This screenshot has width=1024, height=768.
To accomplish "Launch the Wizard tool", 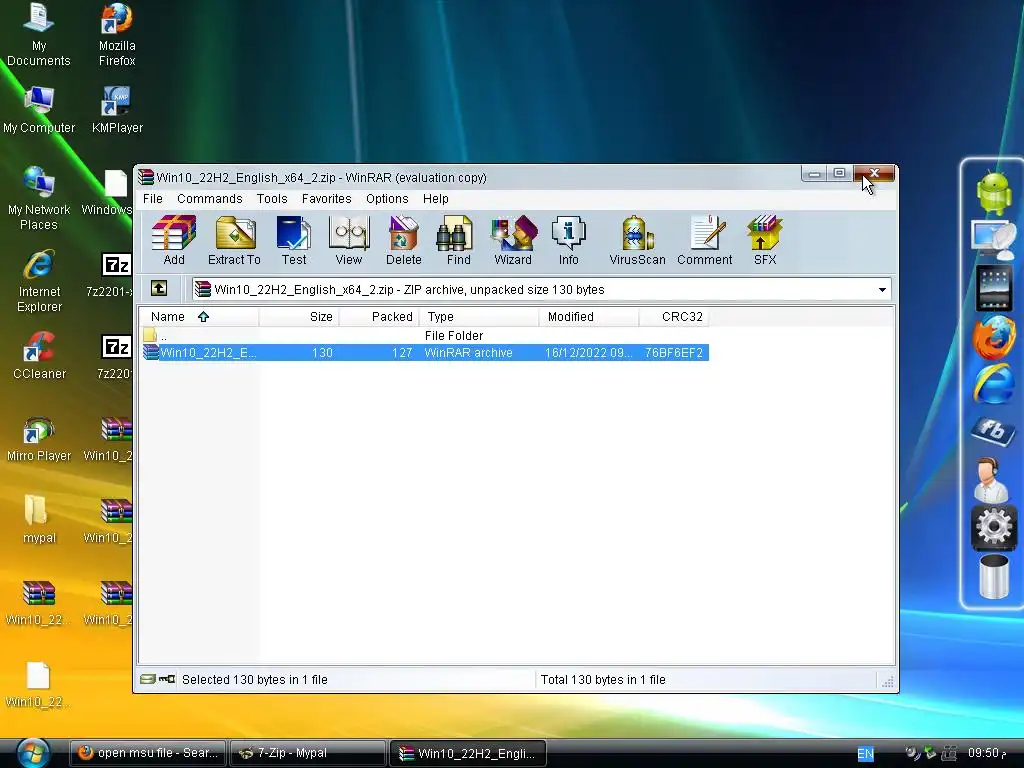I will coord(513,240).
